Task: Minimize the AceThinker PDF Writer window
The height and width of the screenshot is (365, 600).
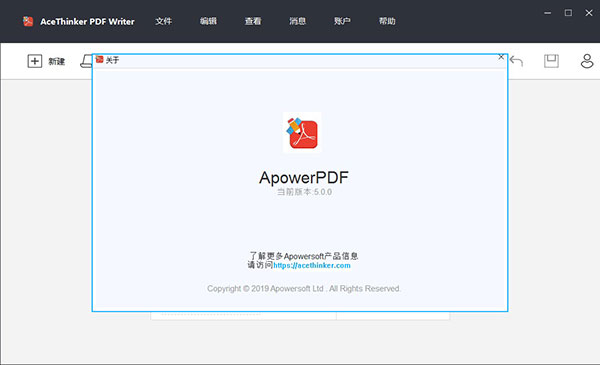Action: (548, 13)
